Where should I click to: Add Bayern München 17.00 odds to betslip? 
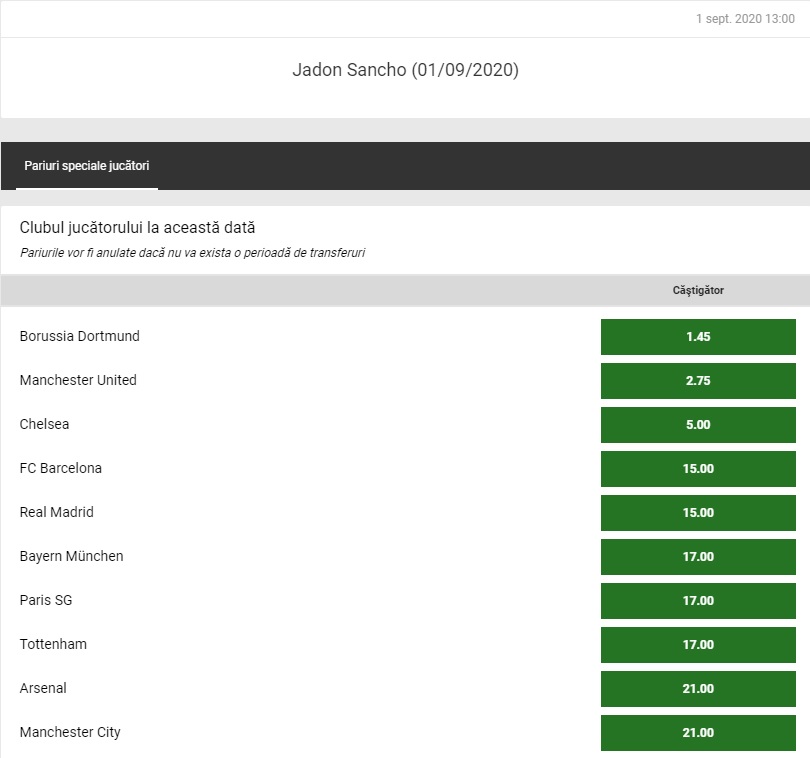698,557
